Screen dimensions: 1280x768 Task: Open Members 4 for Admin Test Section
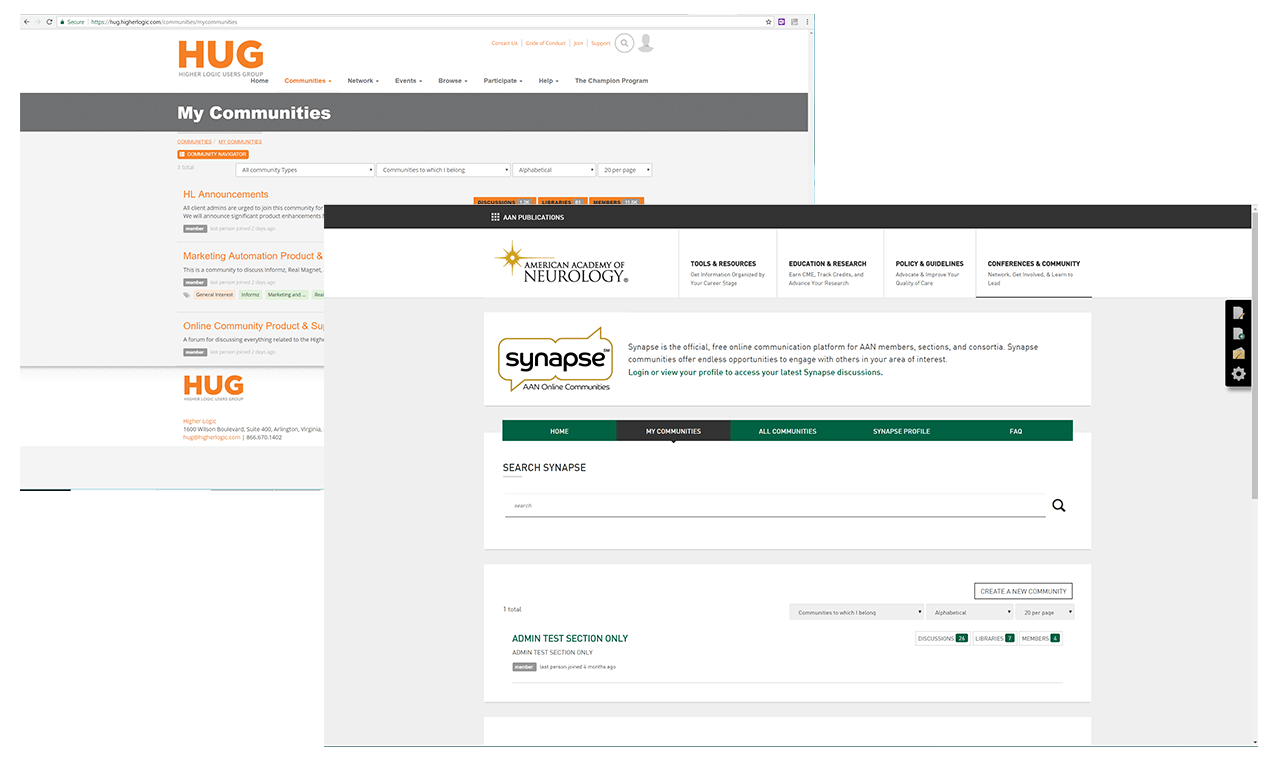(x=1040, y=638)
